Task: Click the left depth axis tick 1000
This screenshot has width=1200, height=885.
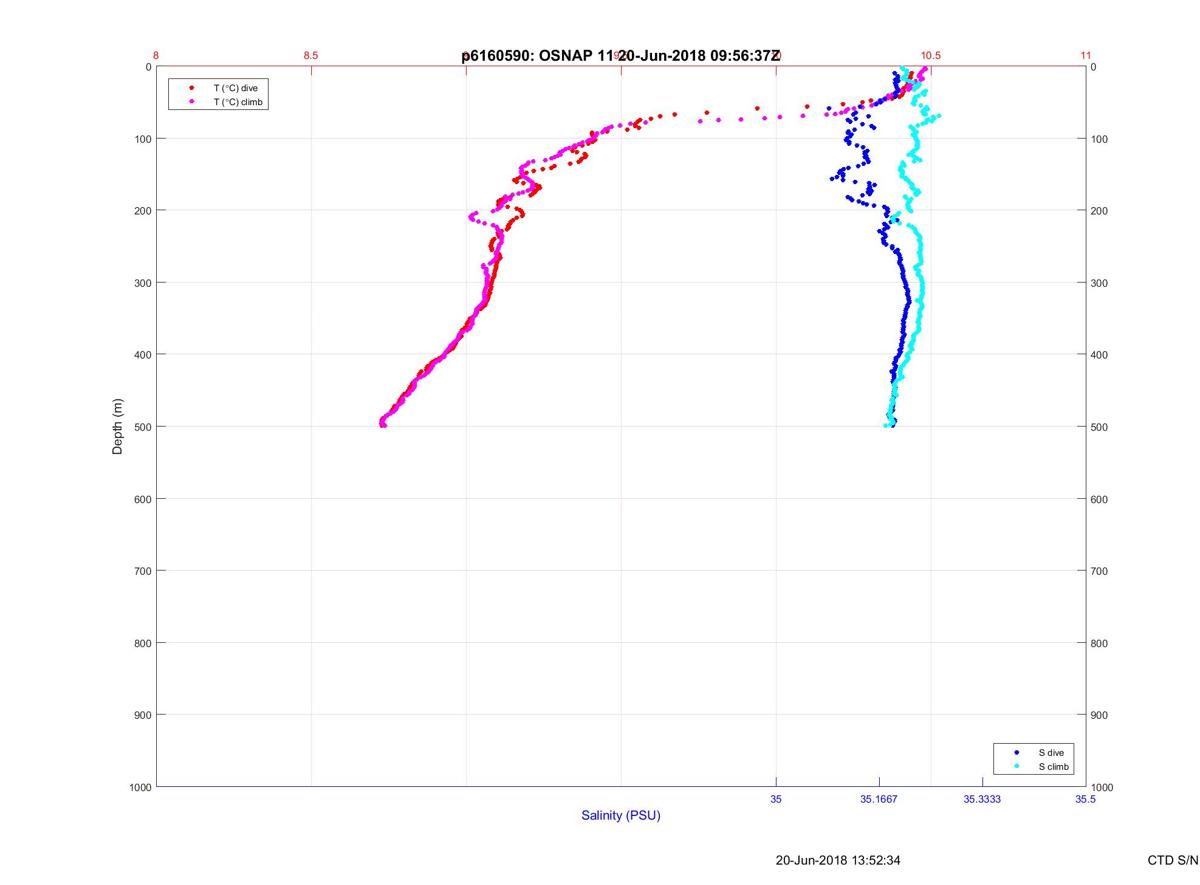Action: click(139, 787)
